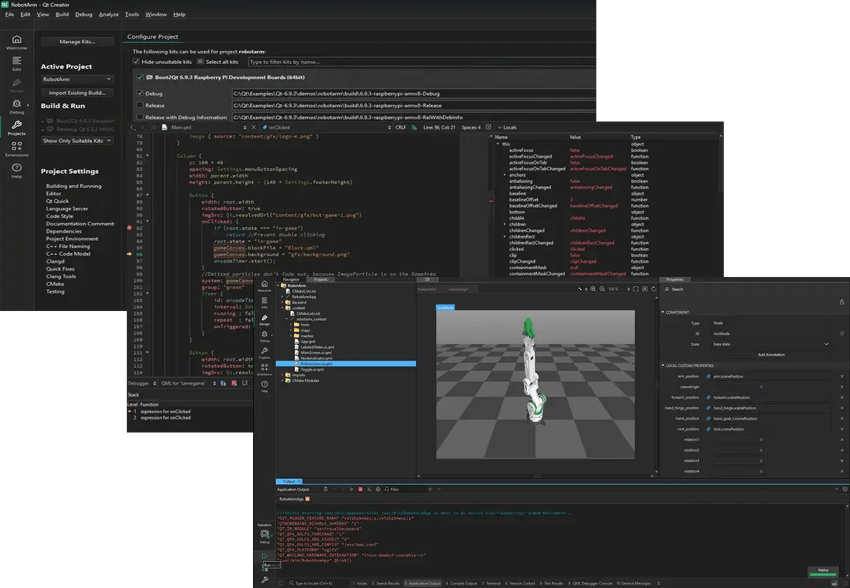Open the Show Only Suitable Kits dropdown
This screenshot has width=850, height=588.
pos(75,140)
